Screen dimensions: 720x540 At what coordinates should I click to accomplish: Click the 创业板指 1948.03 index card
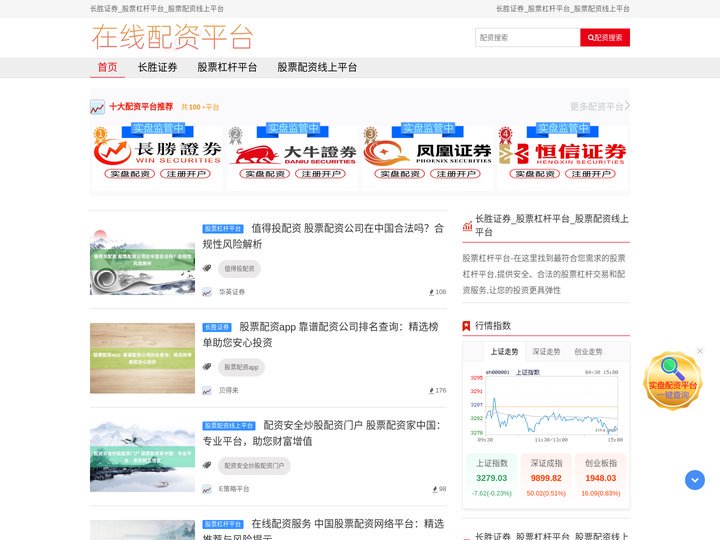(x=601, y=477)
